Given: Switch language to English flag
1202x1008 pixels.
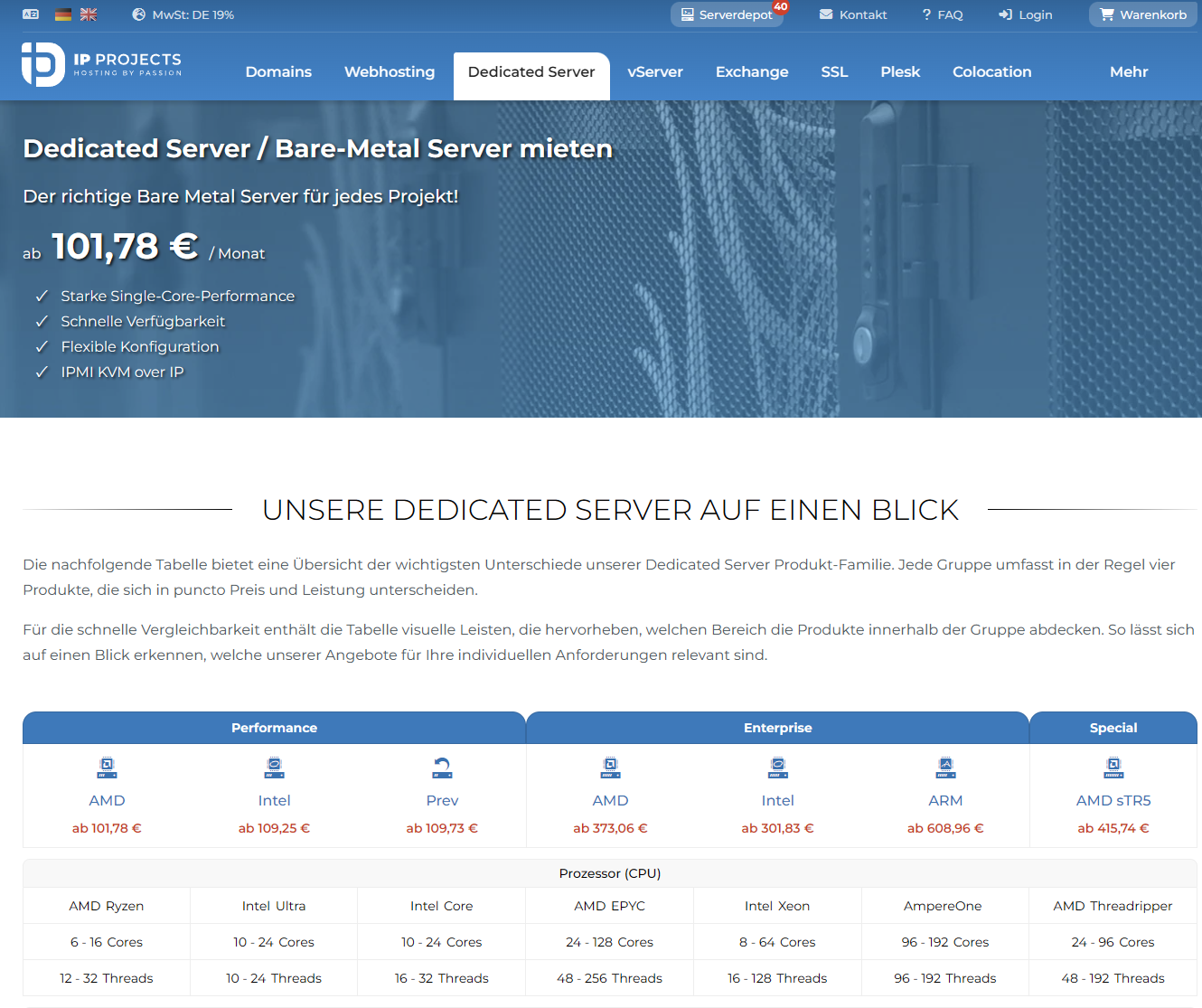Looking at the screenshot, I should [x=89, y=14].
